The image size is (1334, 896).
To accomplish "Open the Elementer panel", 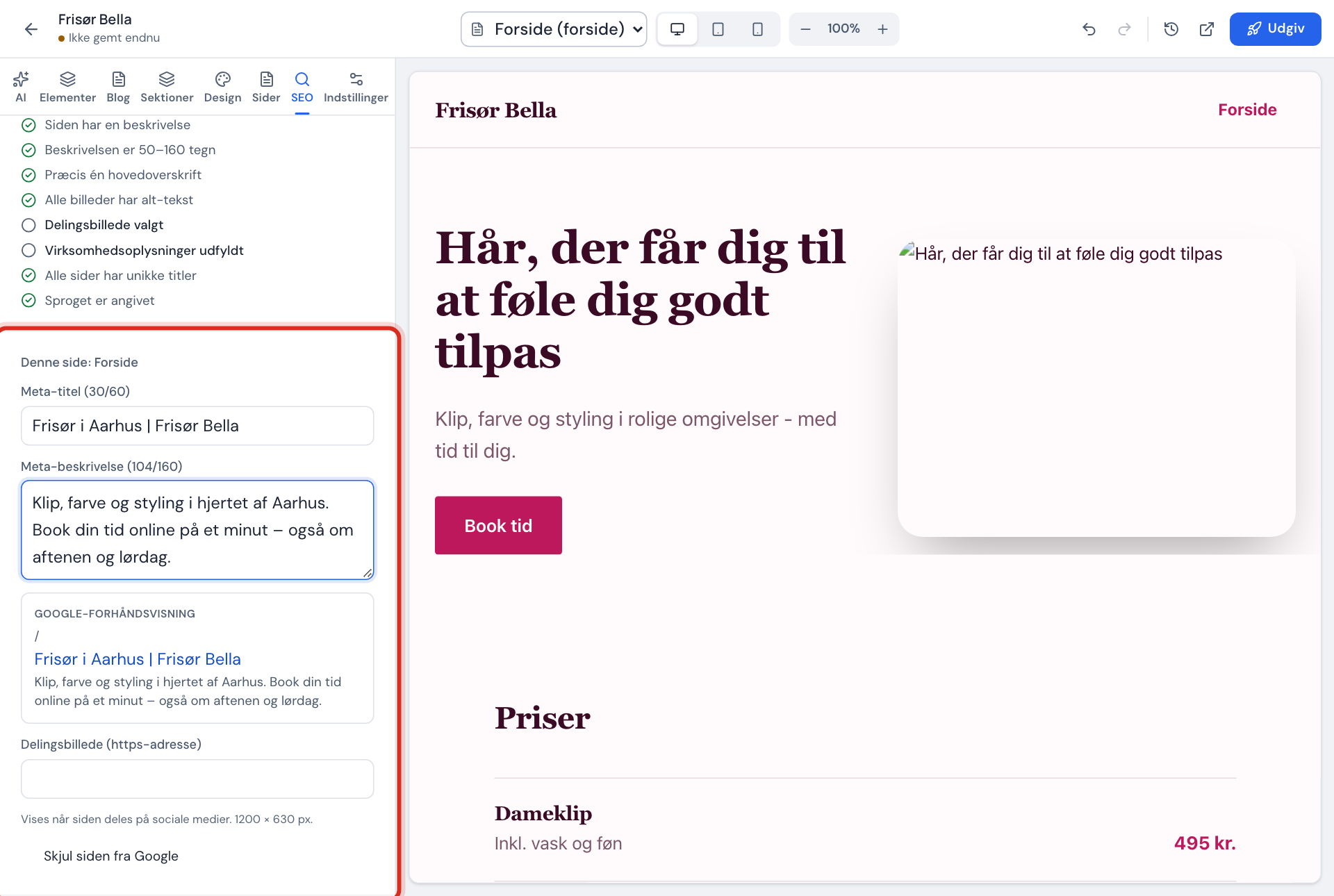I will coord(67,88).
